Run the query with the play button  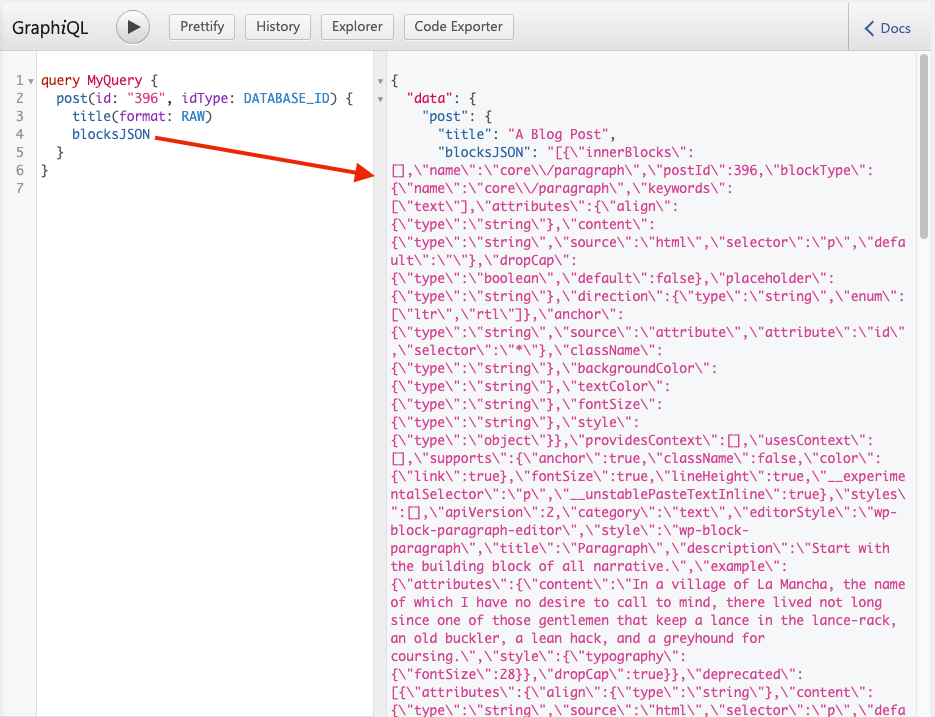[x=132, y=27]
